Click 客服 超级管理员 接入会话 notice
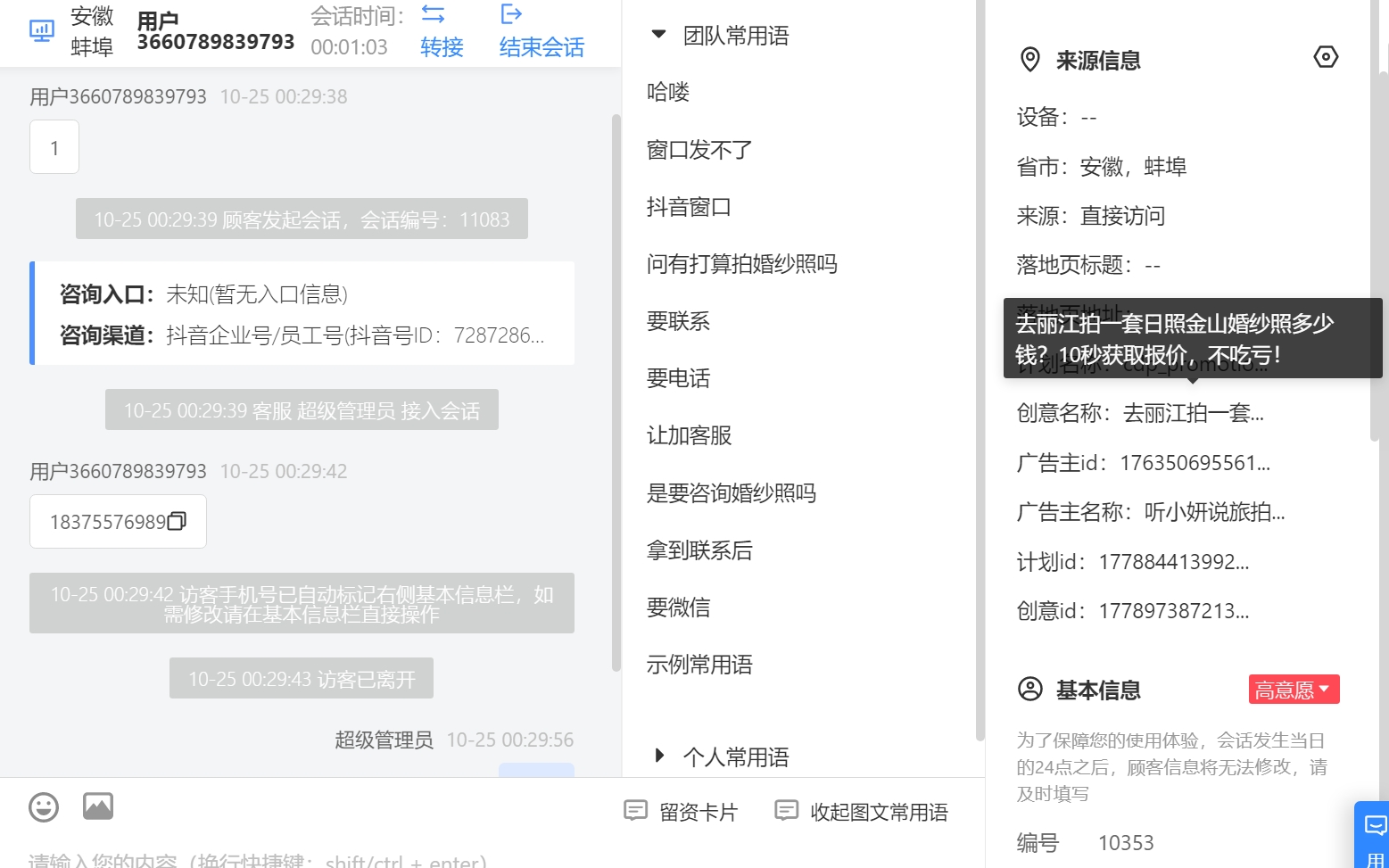This screenshot has width=1389, height=868. tap(302, 409)
